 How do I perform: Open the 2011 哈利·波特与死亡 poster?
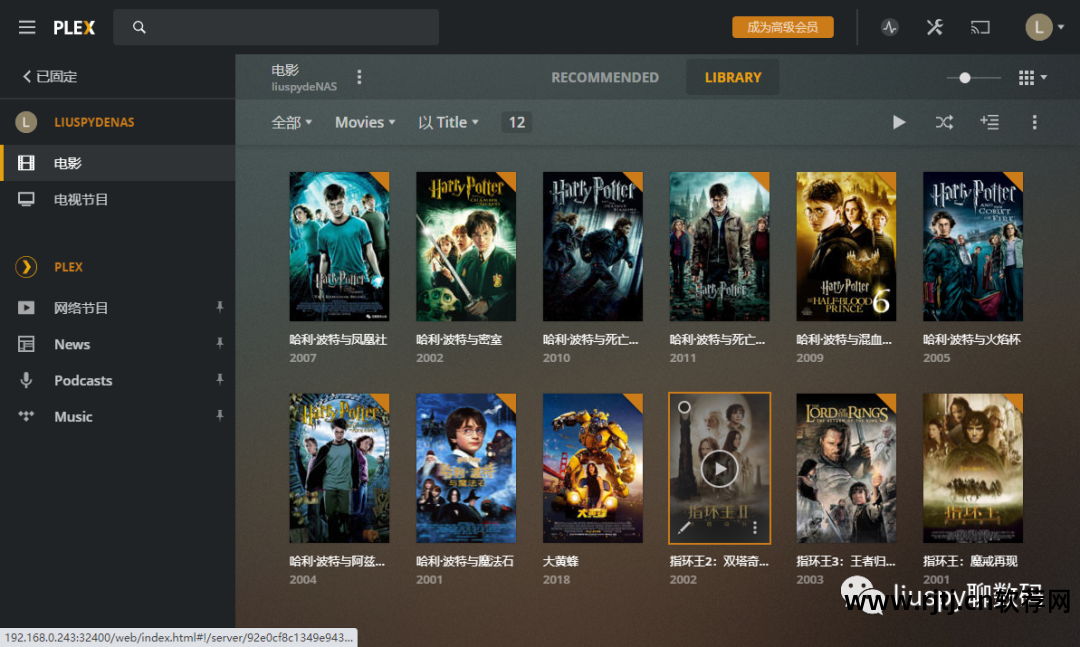click(x=719, y=247)
